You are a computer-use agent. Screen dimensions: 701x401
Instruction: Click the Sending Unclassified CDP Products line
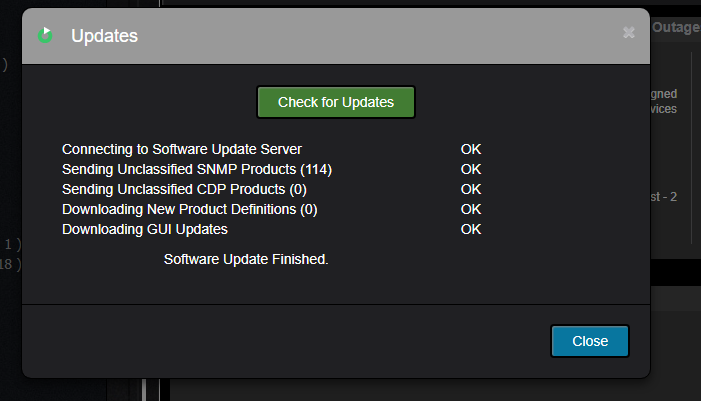[x=184, y=190]
